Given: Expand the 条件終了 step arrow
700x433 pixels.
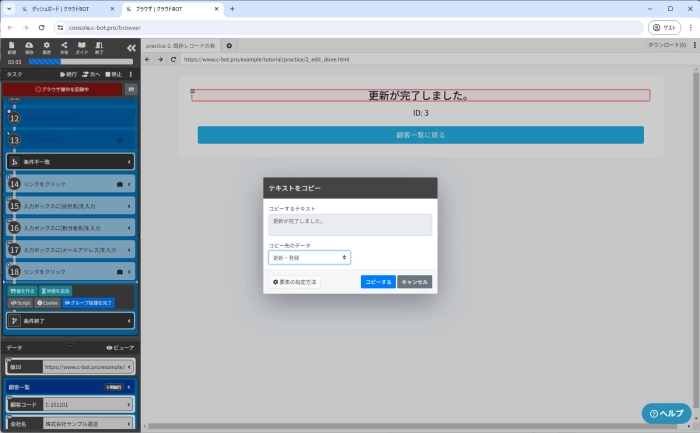Looking at the screenshot, I should (129, 321).
